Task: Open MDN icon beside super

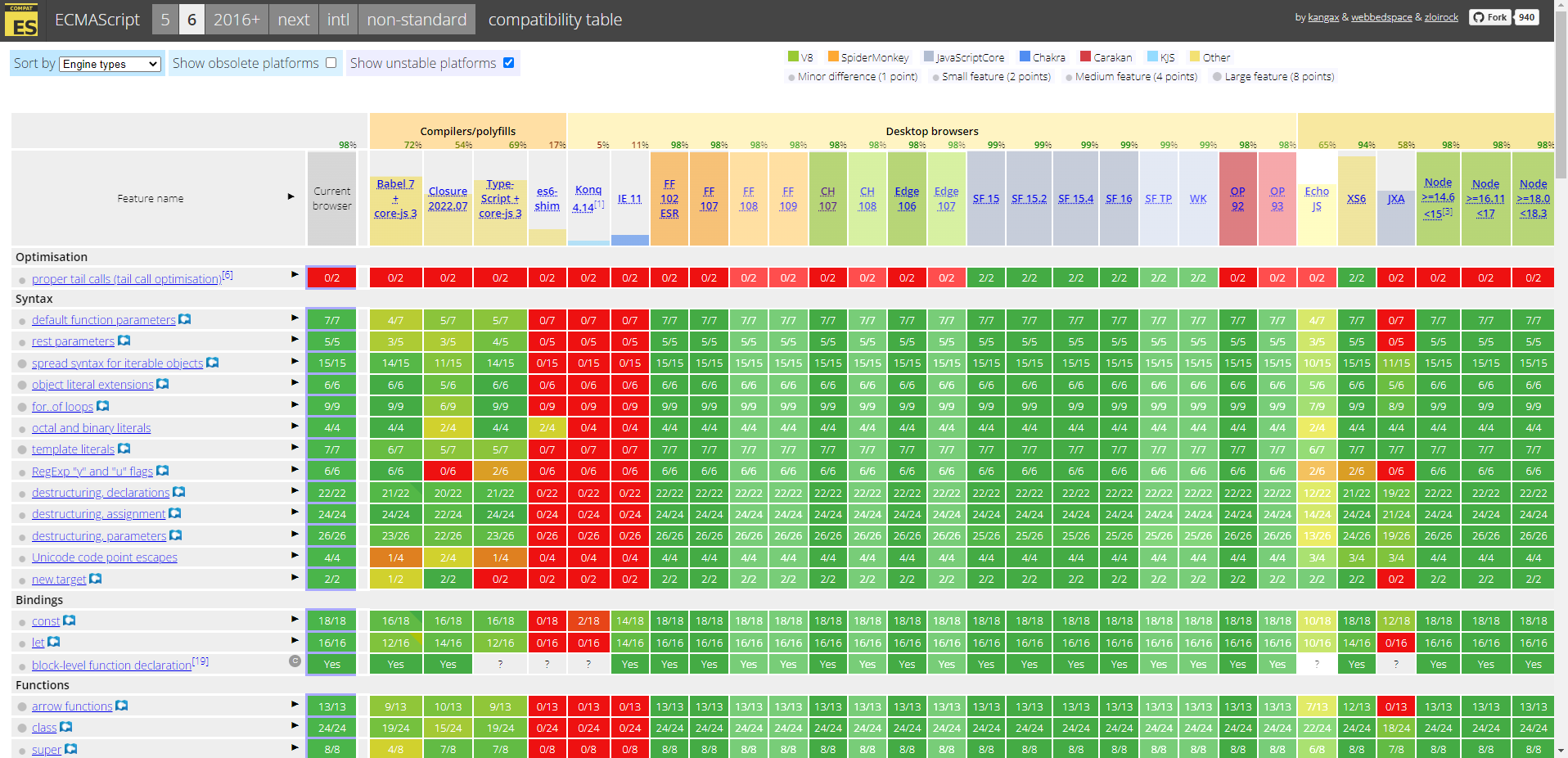Action: [71, 749]
